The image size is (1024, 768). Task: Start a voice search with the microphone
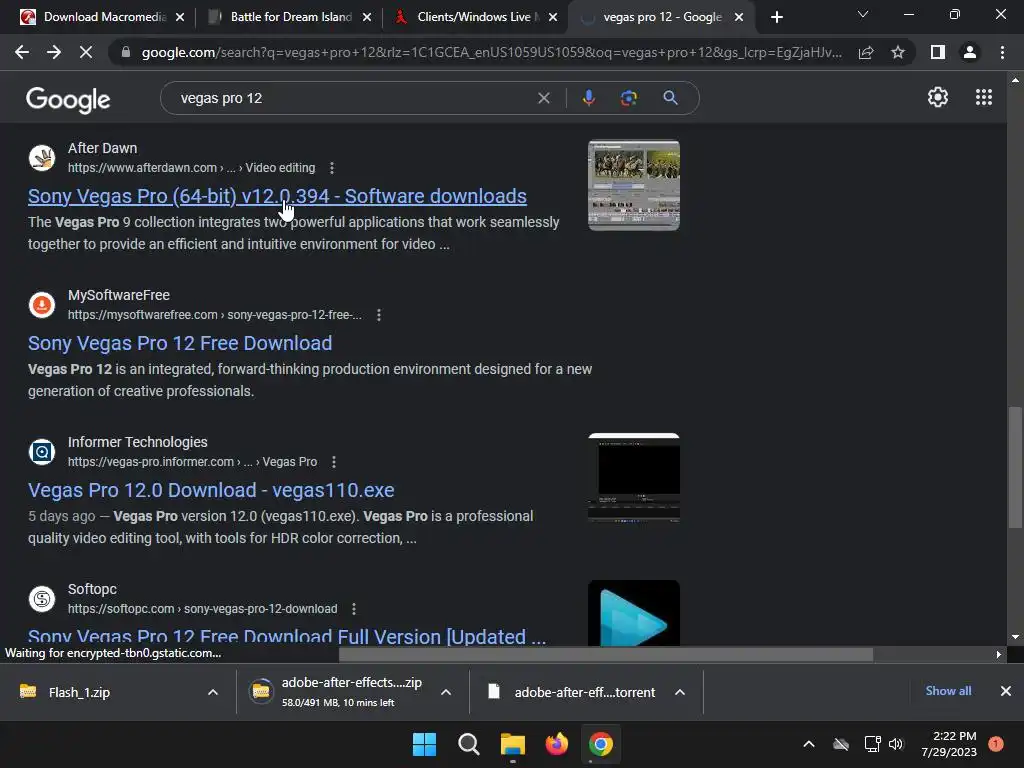pos(588,98)
